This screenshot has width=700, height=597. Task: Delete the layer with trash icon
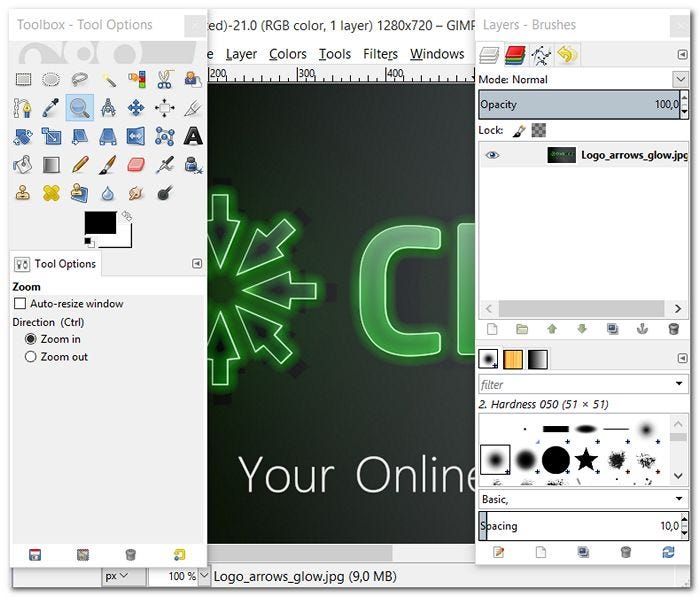coord(673,330)
